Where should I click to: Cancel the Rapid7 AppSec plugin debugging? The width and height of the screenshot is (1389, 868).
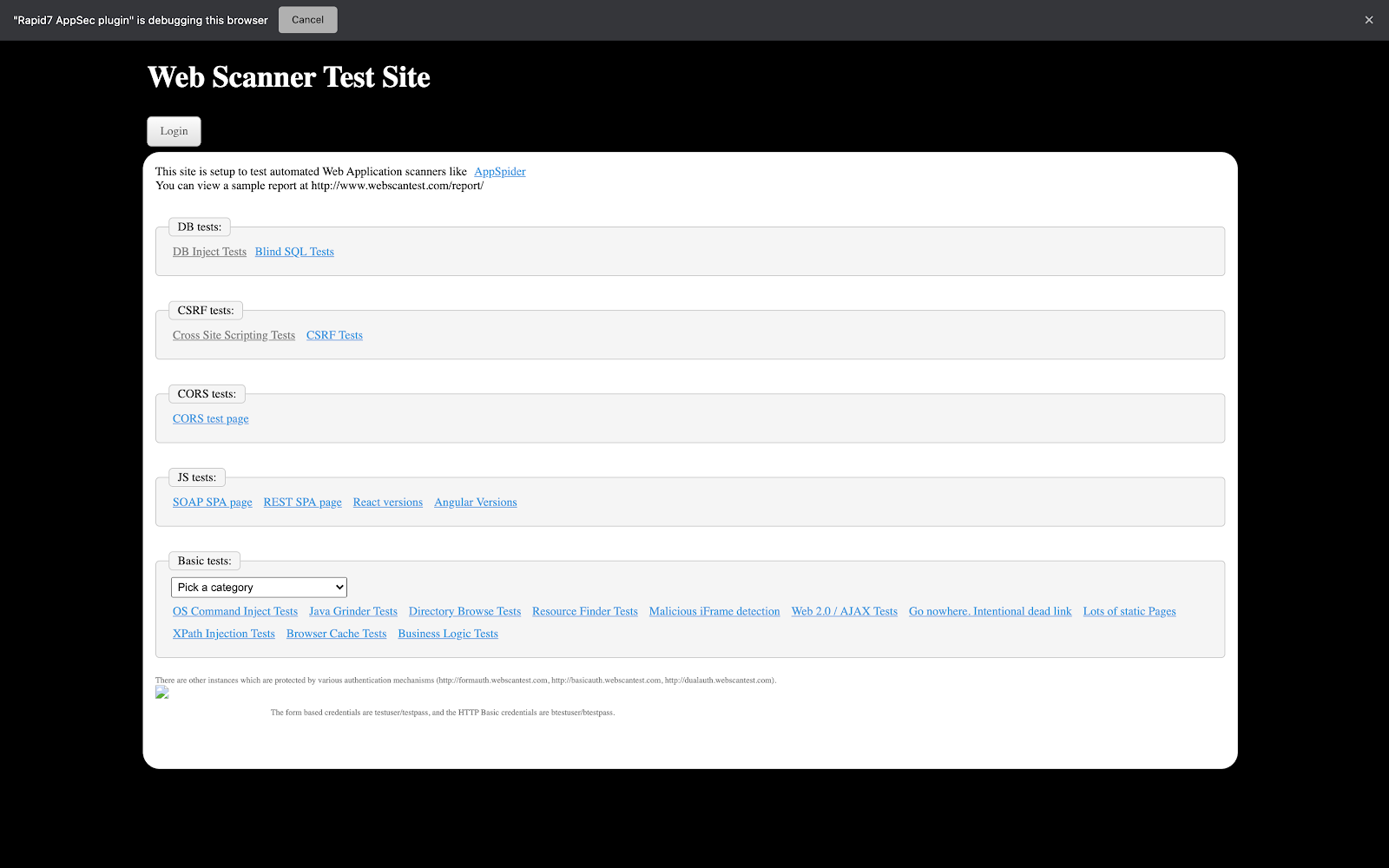point(307,20)
